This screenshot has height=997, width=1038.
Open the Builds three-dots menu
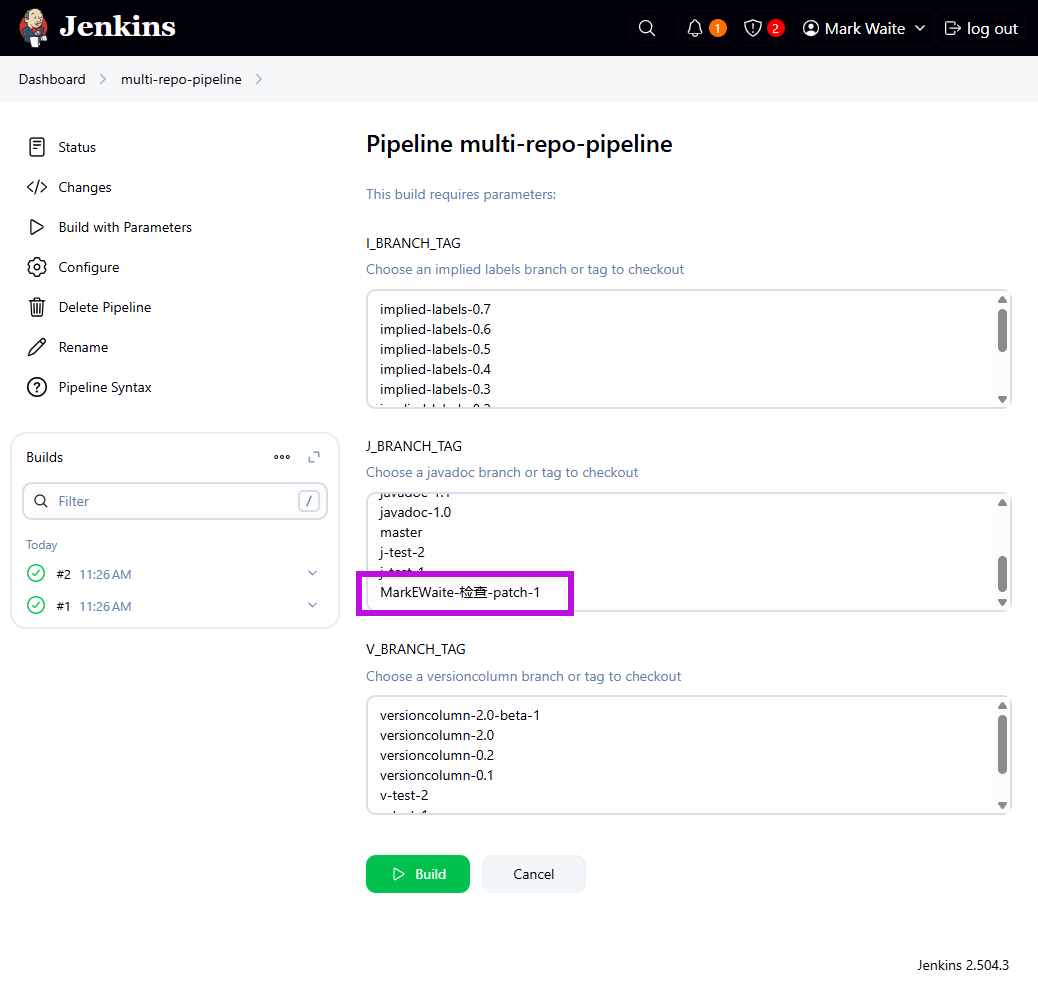(x=282, y=457)
